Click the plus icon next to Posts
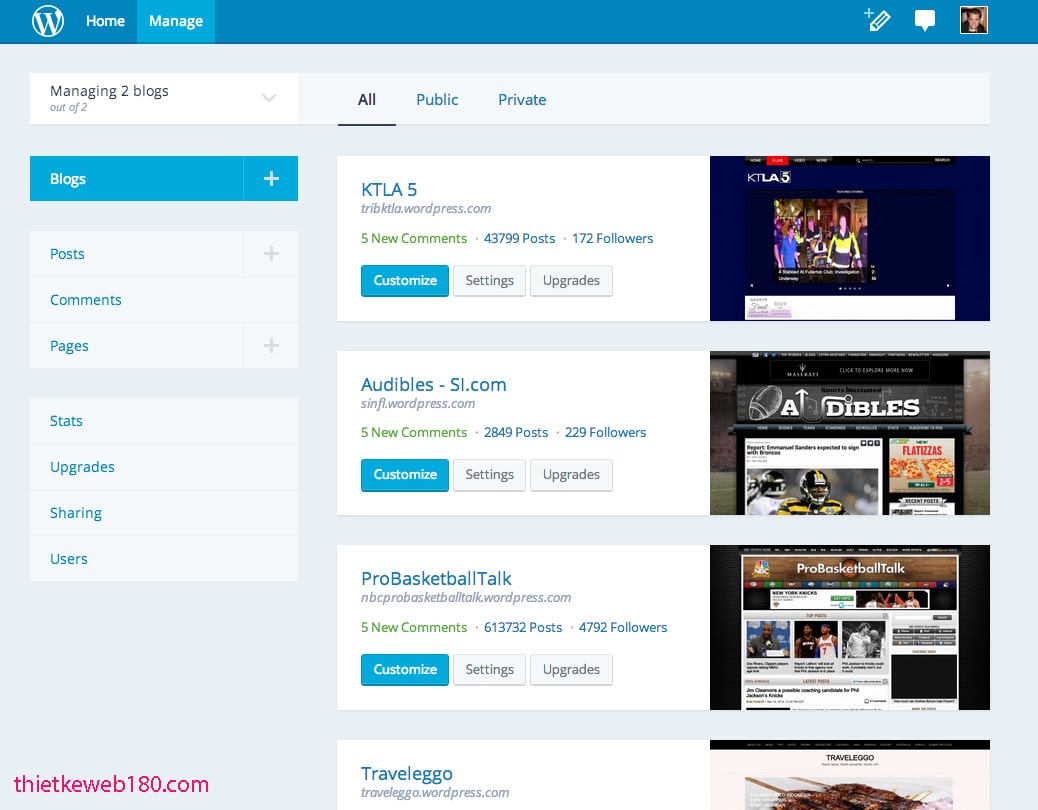1038x810 pixels. [x=270, y=253]
